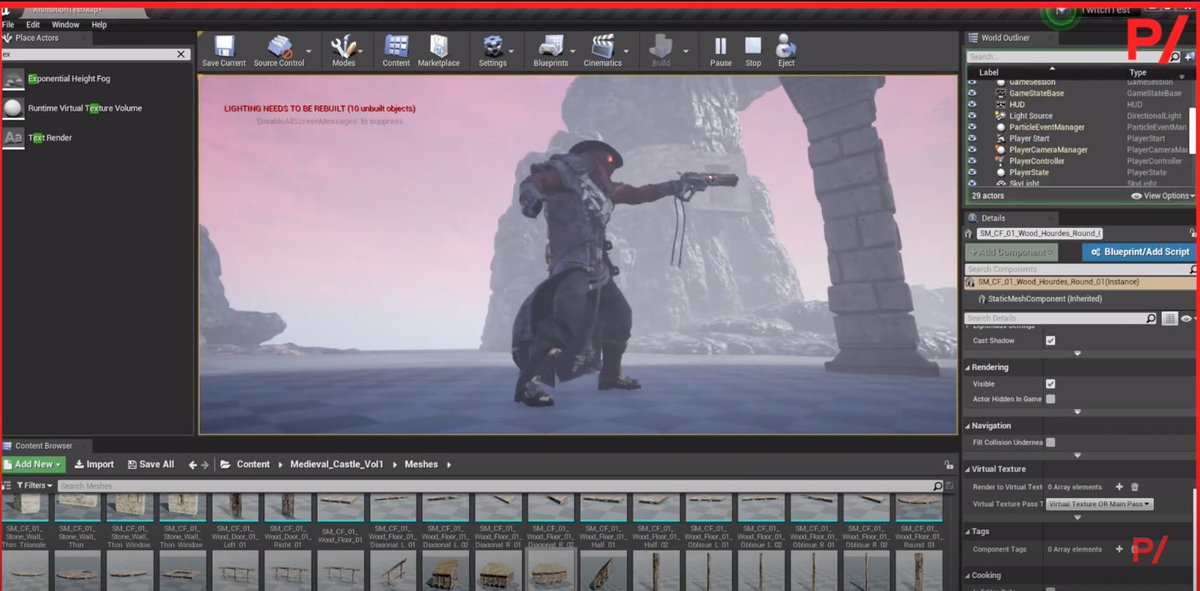Viewport: 1200px width, 591px height.
Task: Stop the play session
Action: [x=753, y=51]
